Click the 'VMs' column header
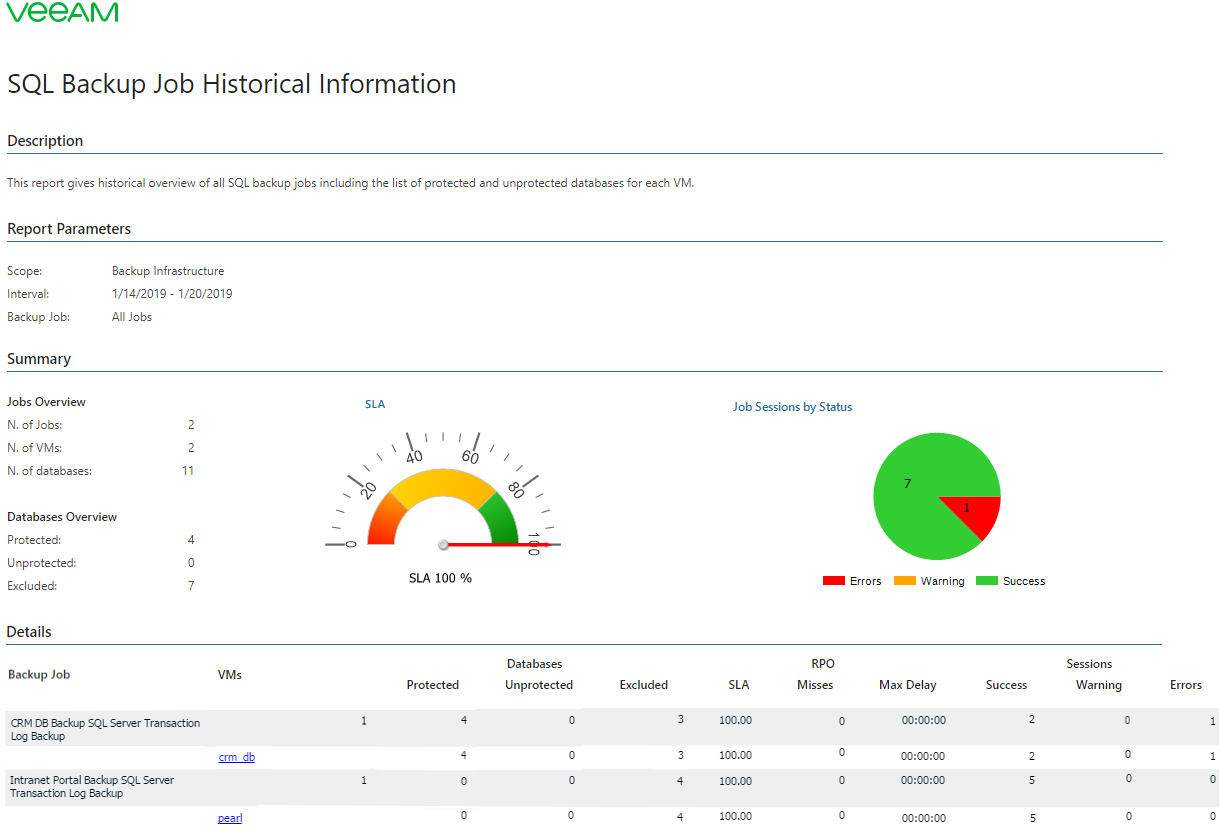This screenshot has width=1222, height=832. pyautogui.click(x=230, y=674)
